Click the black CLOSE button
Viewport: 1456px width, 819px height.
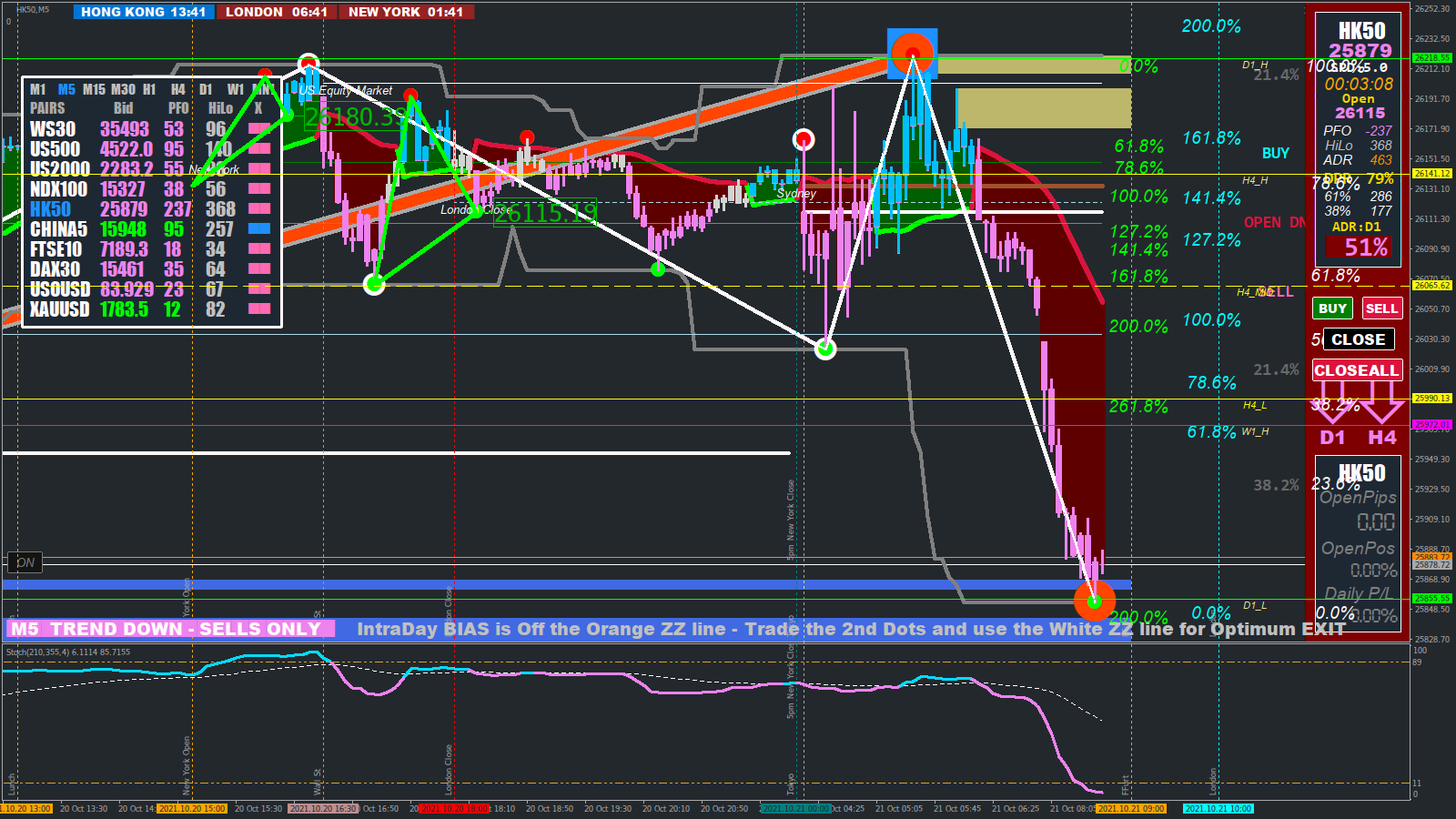(x=1358, y=339)
